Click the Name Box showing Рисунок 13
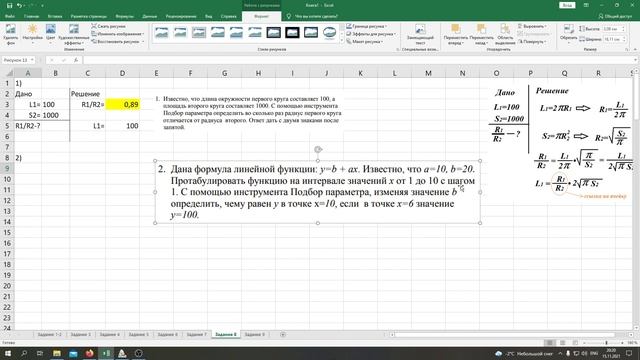This screenshot has height=360, width=640. (x=18, y=60)
